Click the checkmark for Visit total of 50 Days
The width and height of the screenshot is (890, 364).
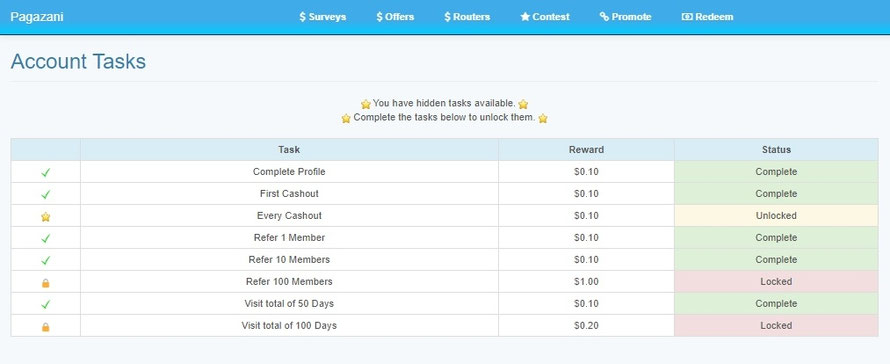[x=45, y=304]
